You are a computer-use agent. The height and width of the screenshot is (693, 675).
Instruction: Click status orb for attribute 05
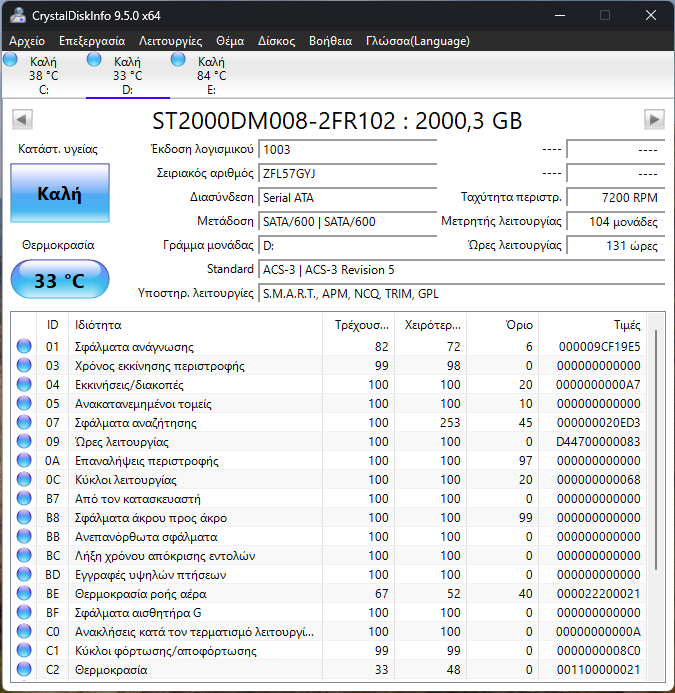pyautogui.click(x=24, y=403)
